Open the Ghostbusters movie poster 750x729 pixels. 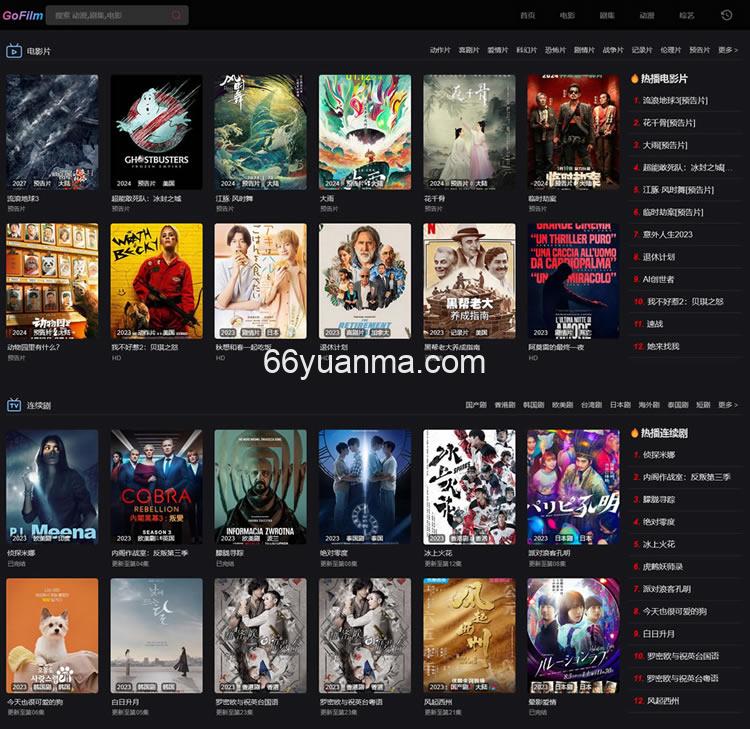click(156, 132)
